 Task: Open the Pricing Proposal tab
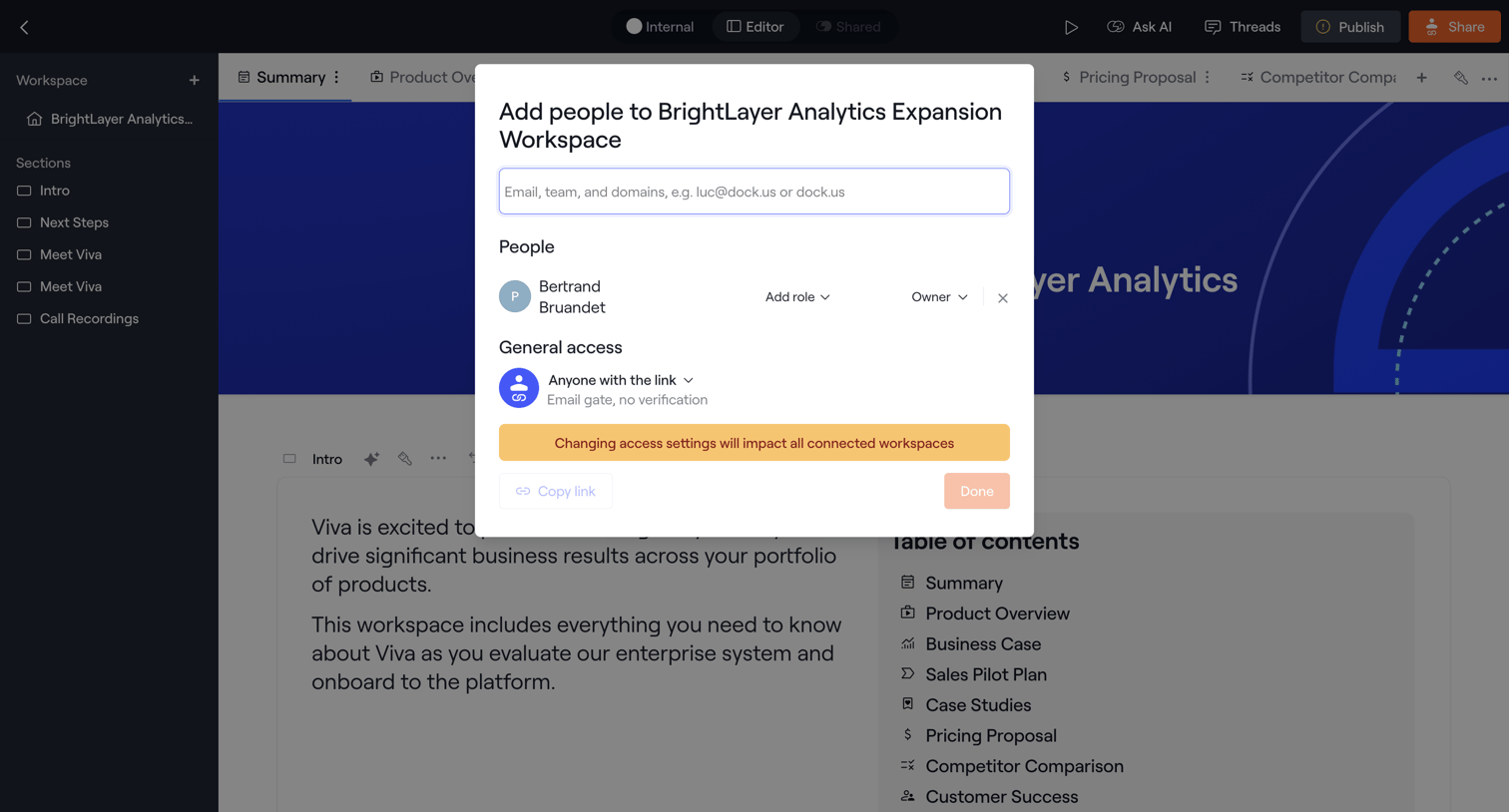(1128, 77)
